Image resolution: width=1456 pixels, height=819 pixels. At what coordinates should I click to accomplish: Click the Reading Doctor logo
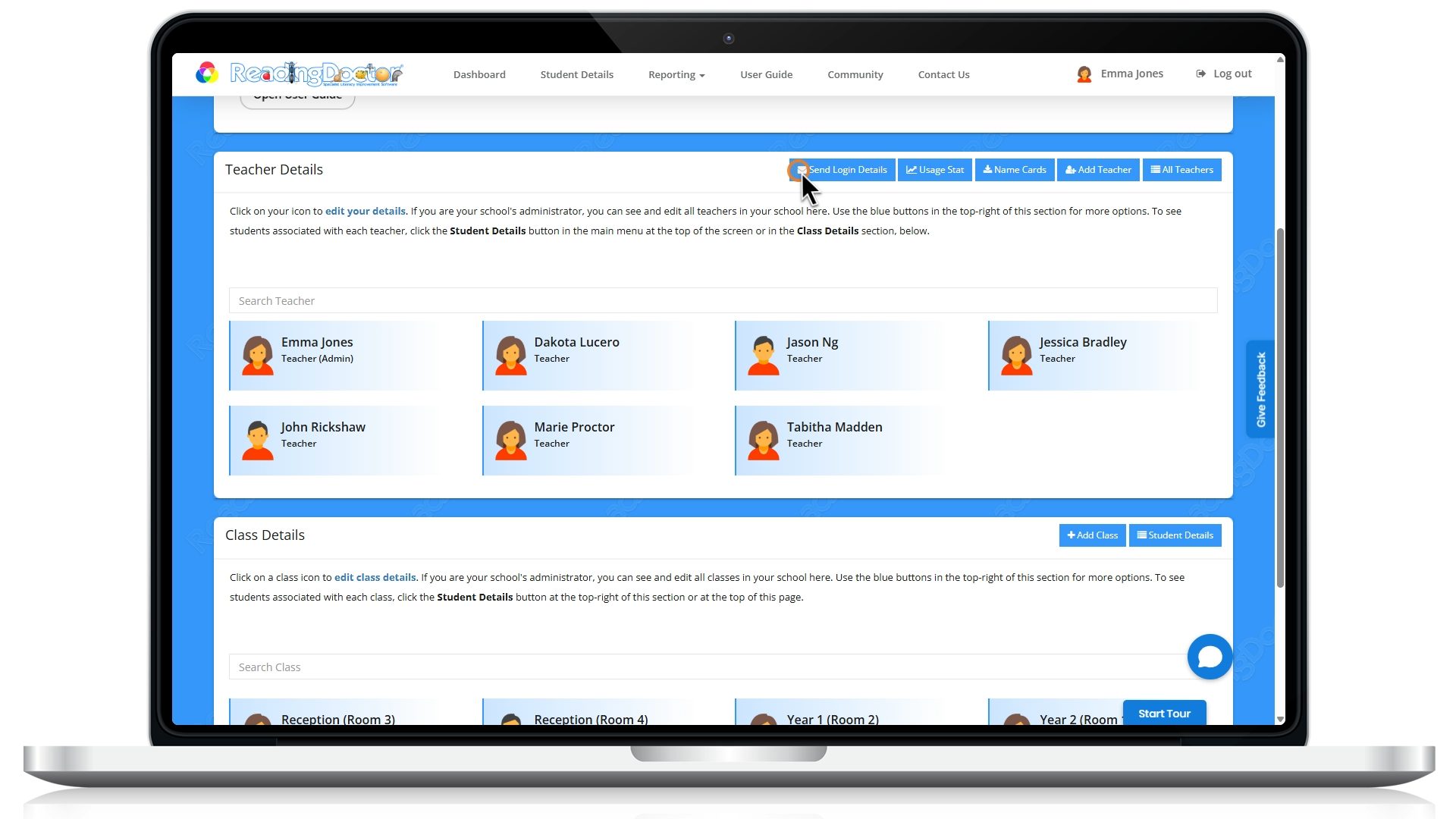(299, 74)
